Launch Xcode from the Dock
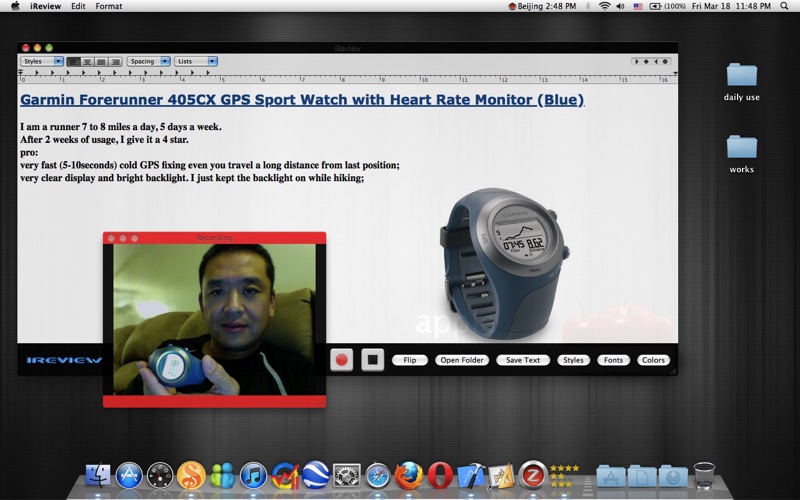 471,476
